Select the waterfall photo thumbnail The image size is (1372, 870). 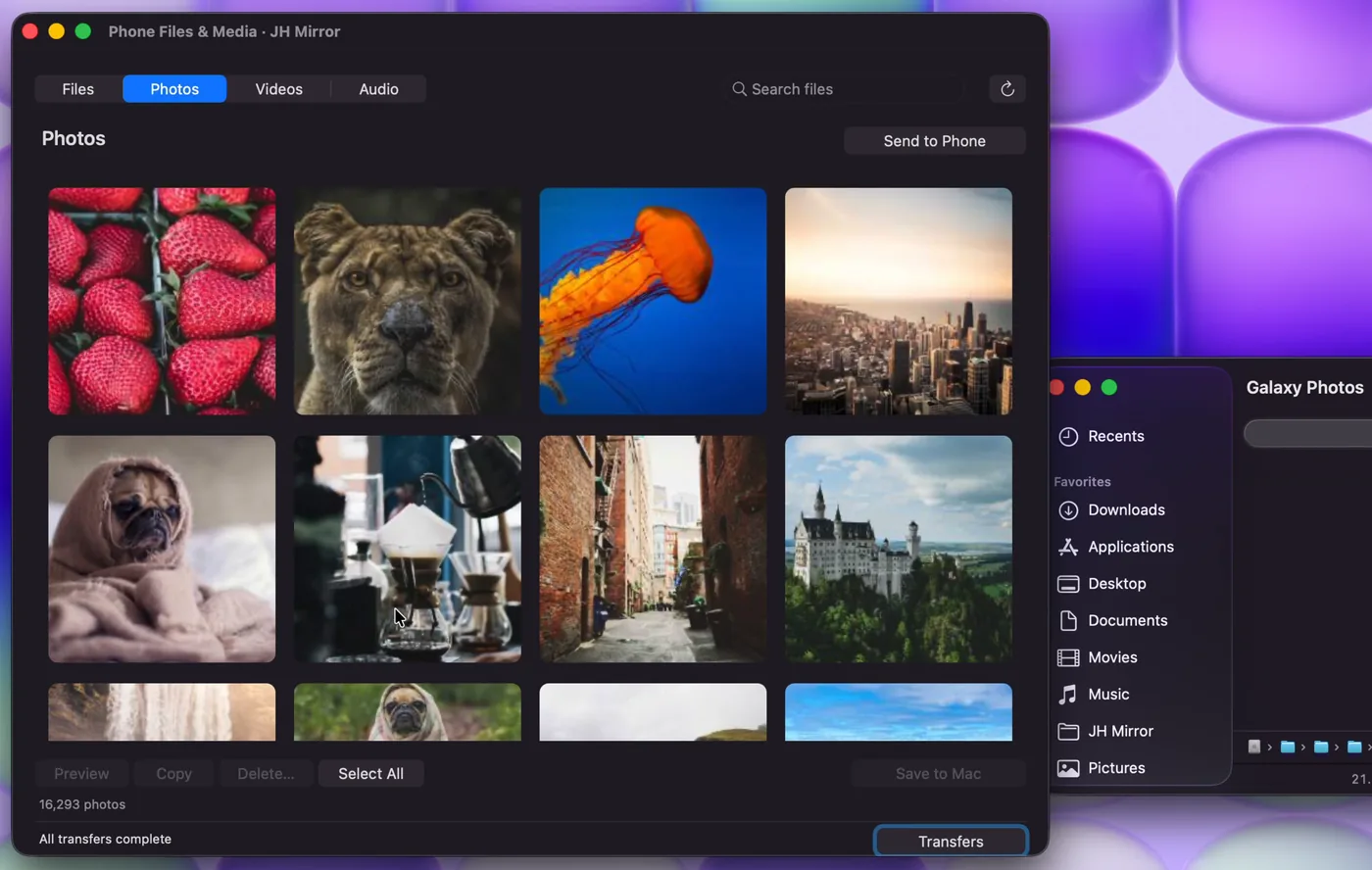pos(162,712)
